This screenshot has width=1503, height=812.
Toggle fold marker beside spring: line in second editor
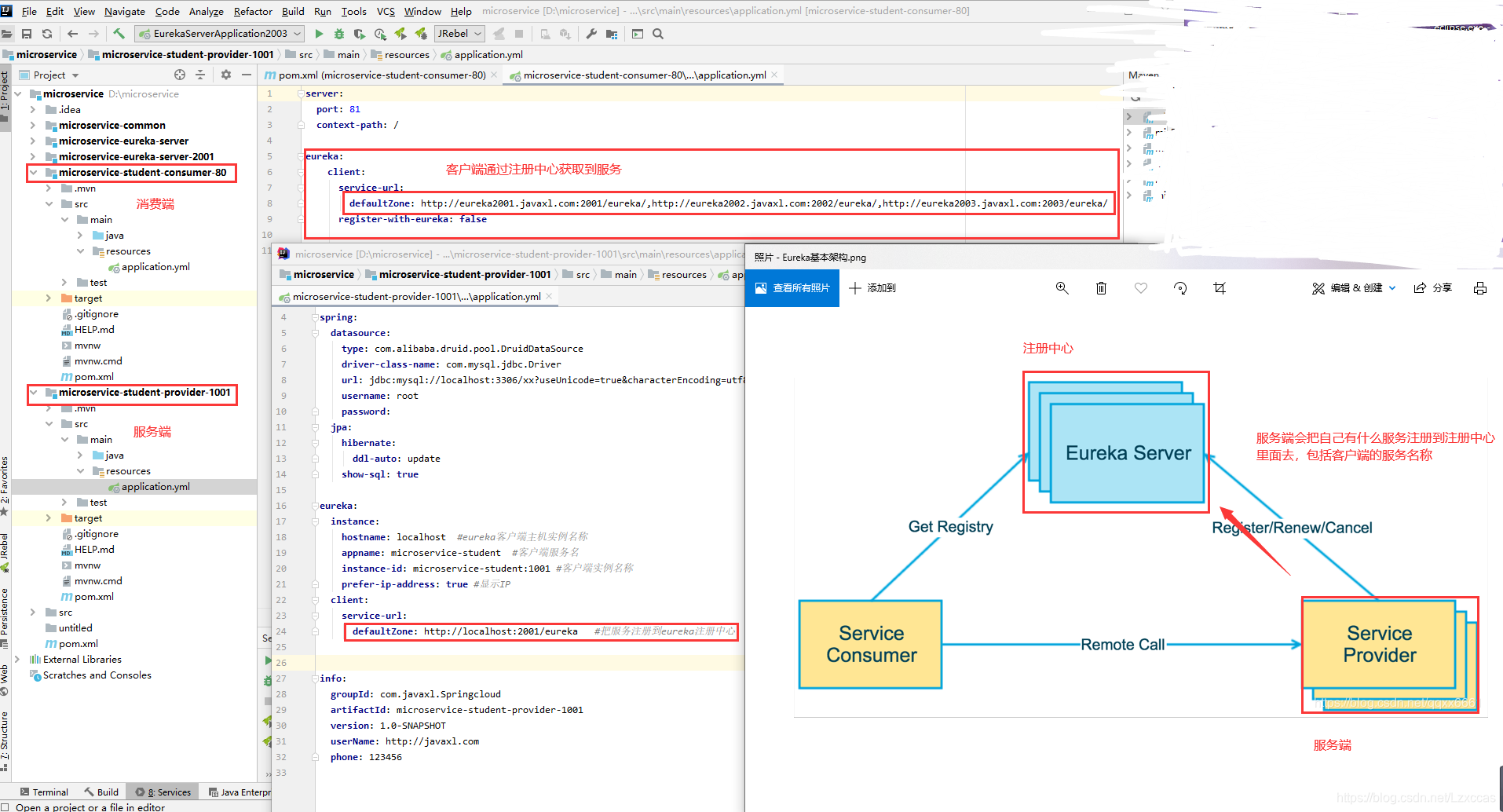315,317
